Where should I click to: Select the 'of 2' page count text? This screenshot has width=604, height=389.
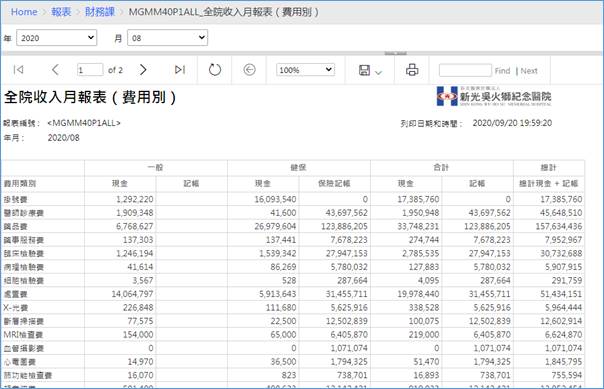(115, 70)
